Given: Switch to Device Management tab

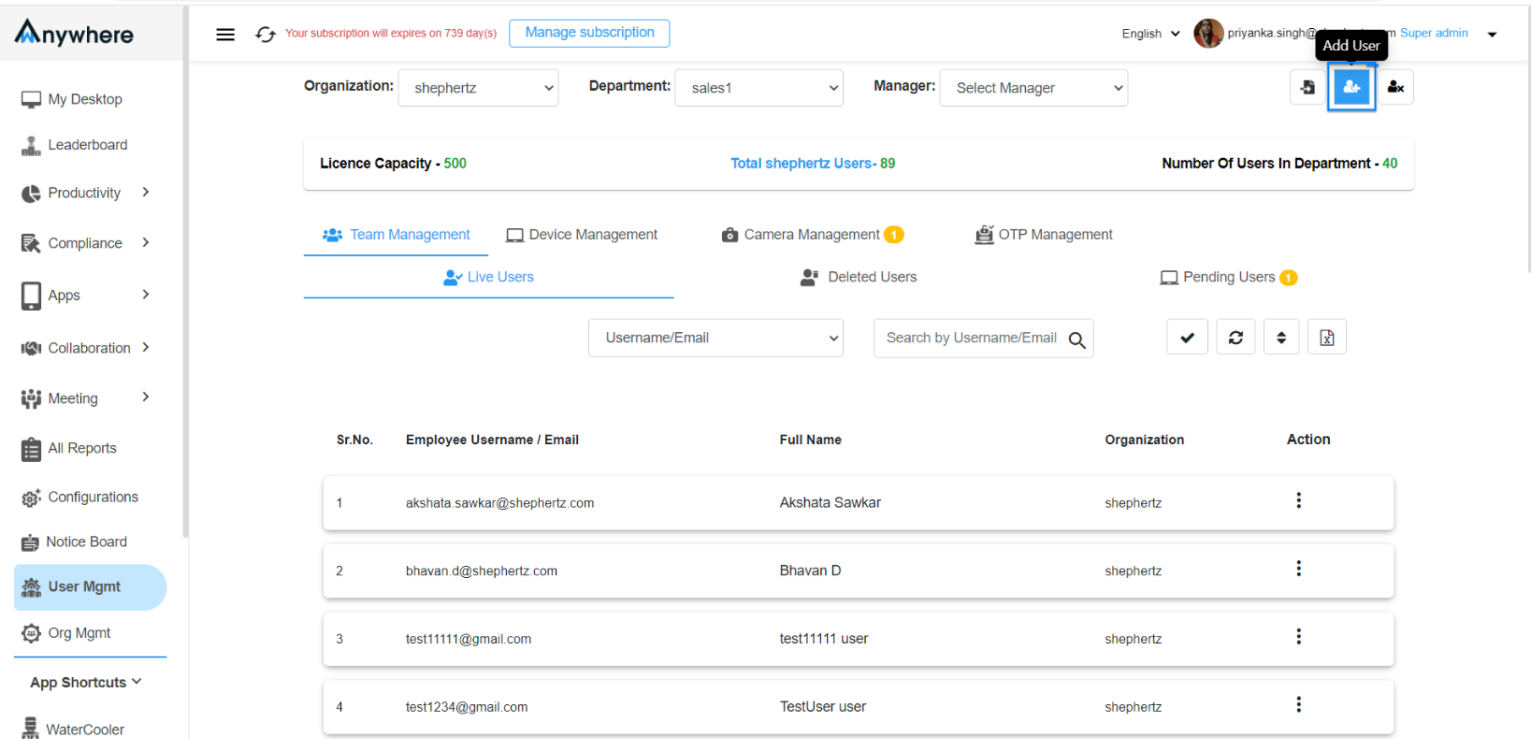Looking at the screenshot, I should click(x=582, y=235).
